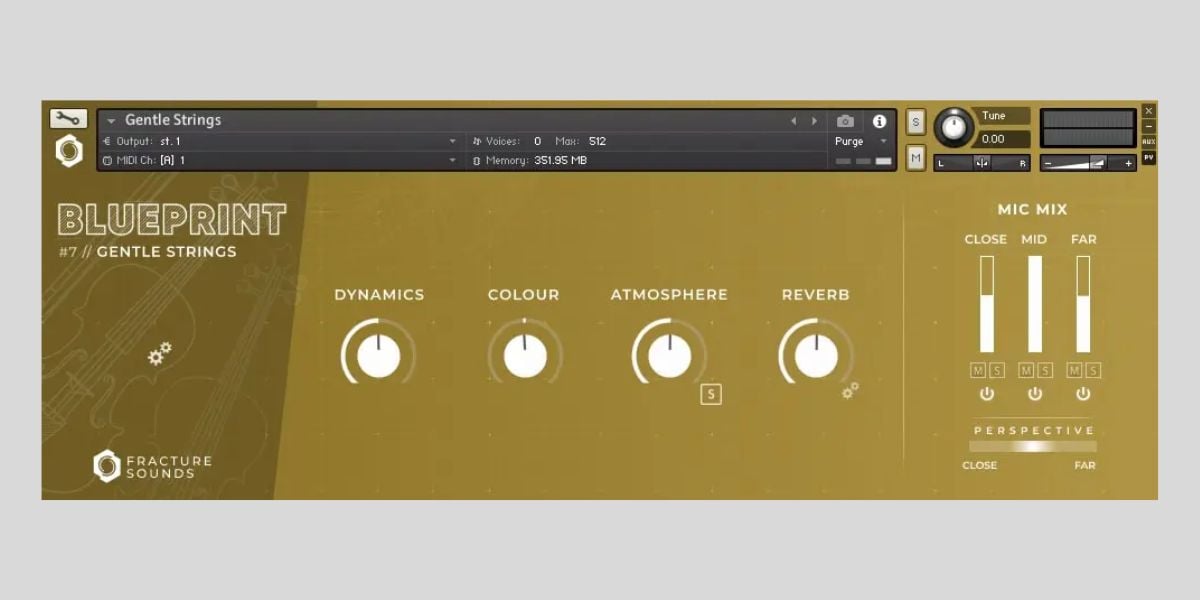
Task: Click the Tune value field 0.00
Action: 1001,139
